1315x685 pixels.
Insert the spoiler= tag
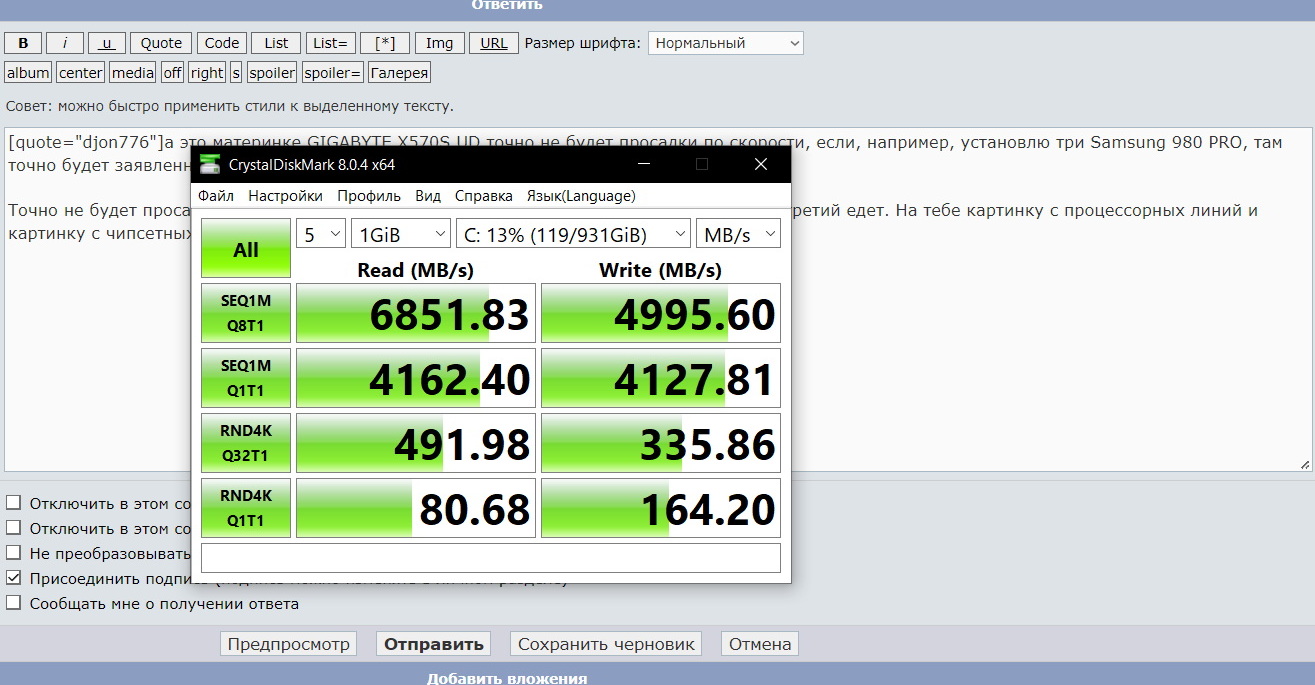pyautogui.click(x=333, y=73)
